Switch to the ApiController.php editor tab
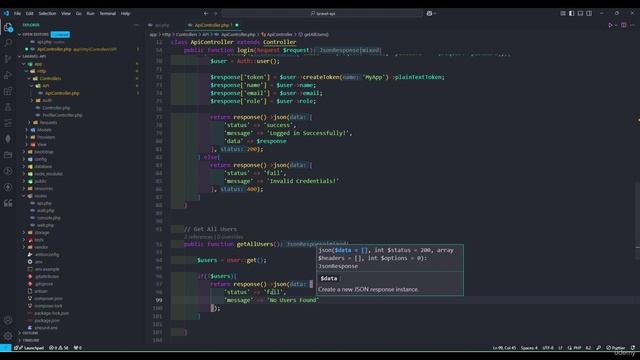 [213, 25]
